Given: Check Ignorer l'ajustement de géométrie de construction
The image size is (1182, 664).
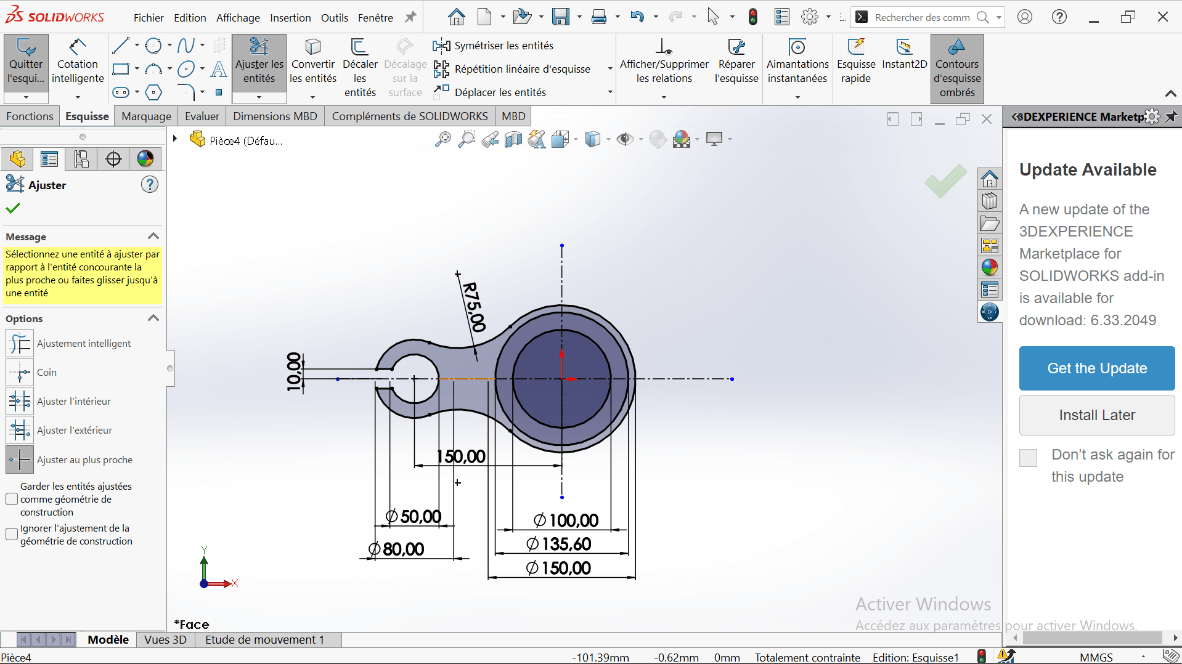Looking at the screenshot, I should point(12,535).
